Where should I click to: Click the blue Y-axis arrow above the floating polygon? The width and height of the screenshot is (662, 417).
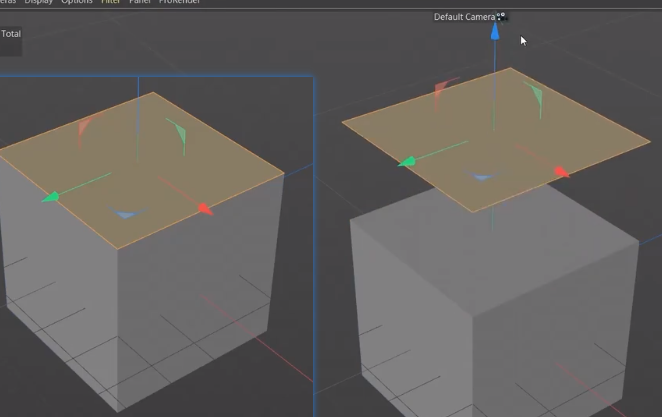495,32
